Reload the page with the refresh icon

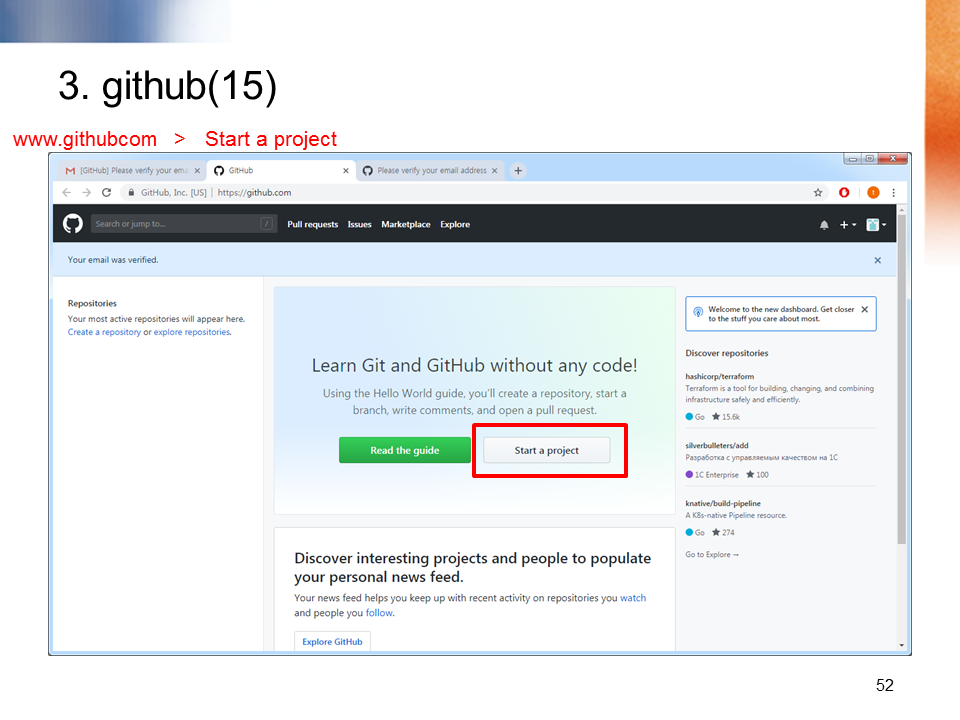click(107, 192)
